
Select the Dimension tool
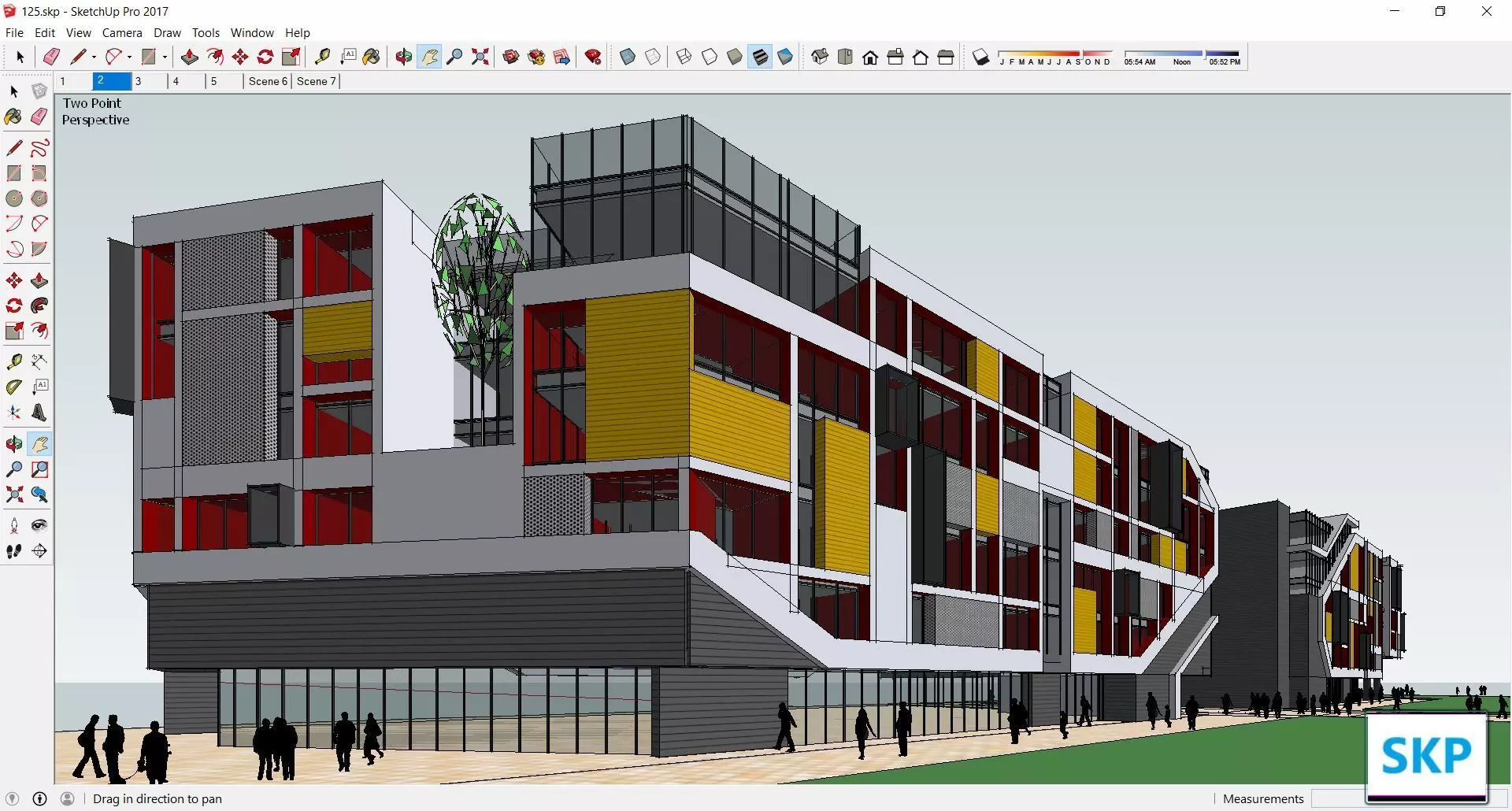tap(39, 362)
